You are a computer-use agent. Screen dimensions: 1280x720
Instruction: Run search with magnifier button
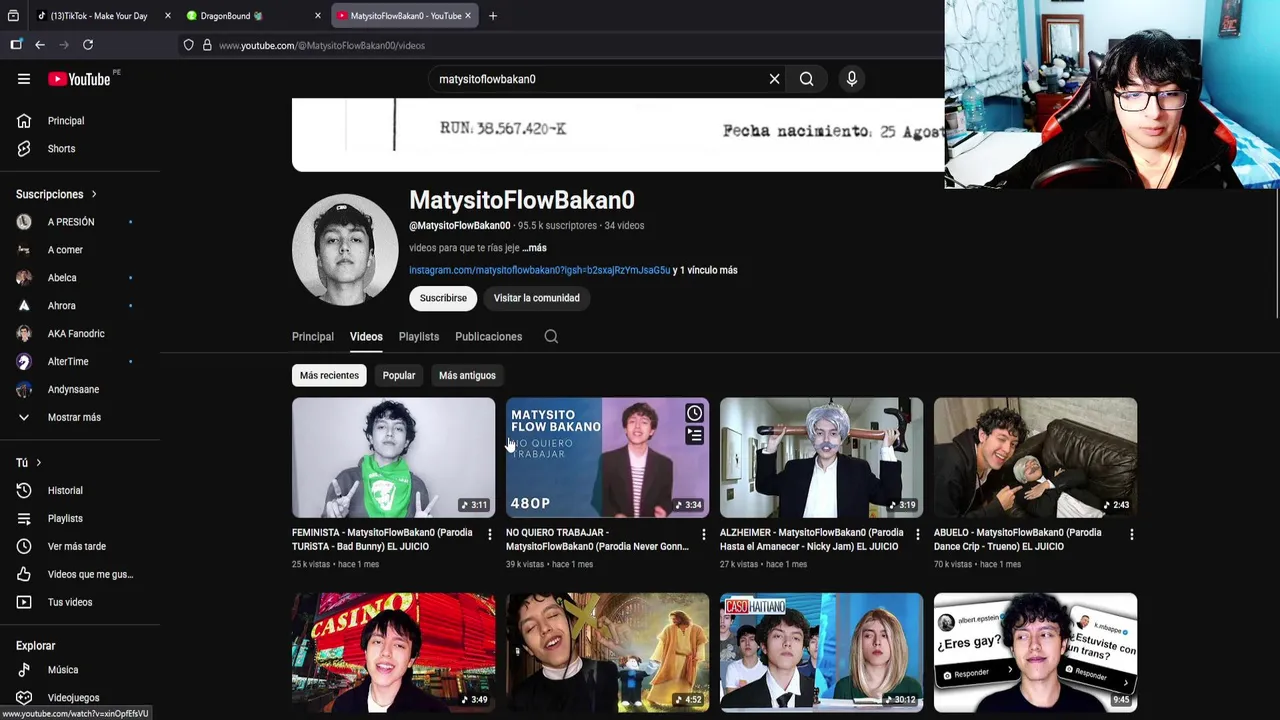806,79
